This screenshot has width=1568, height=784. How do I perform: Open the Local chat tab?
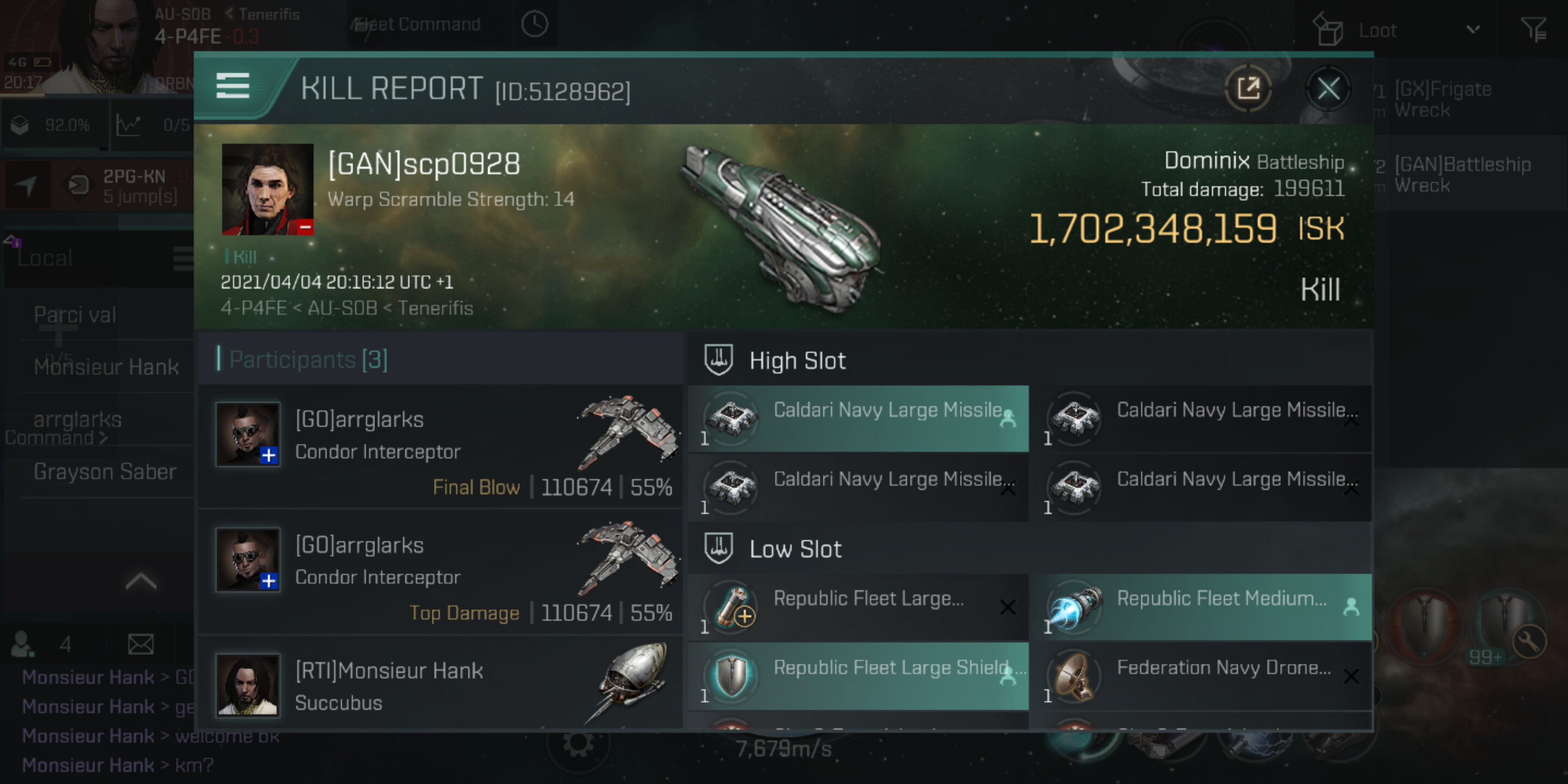tap(46, 258)
